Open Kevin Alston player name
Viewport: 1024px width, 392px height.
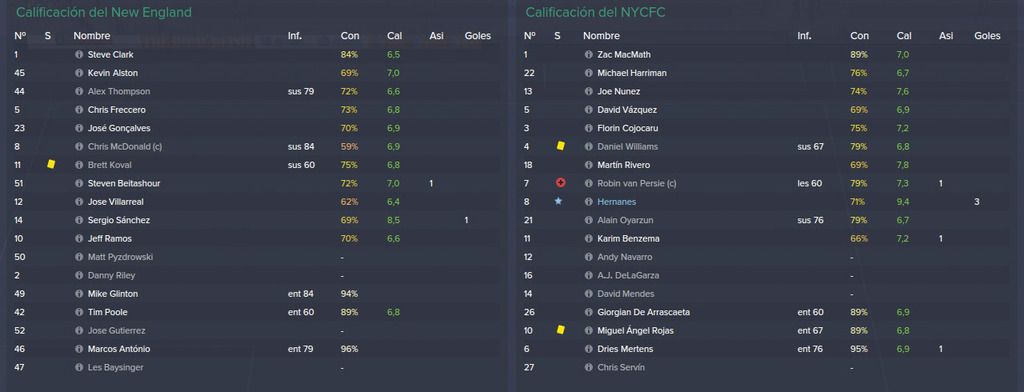pyautogui.click(x=112, y=73)
